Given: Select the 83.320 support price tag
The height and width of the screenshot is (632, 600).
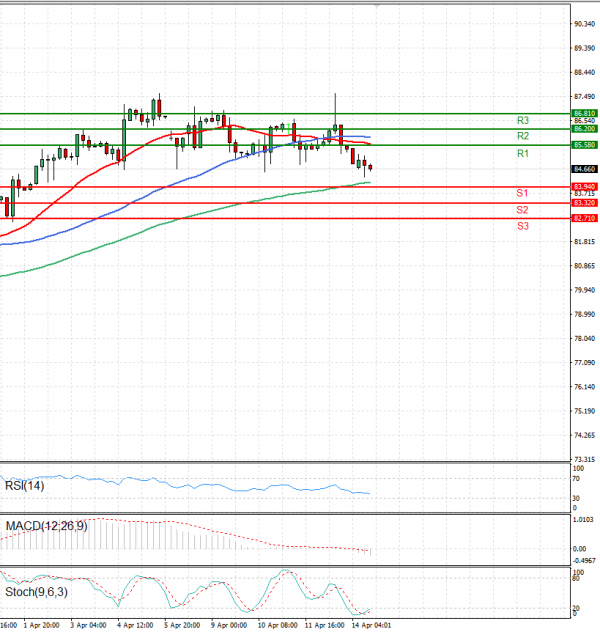Looking at the screenshot, I should coord(584,203).
